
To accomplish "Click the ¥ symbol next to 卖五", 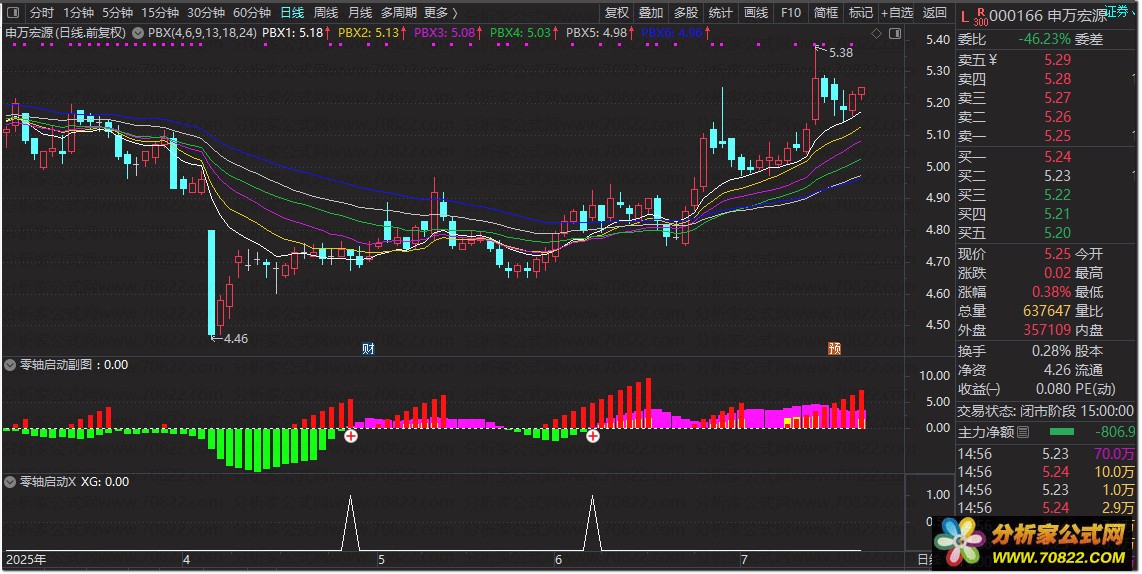I will tap(993, 60).
